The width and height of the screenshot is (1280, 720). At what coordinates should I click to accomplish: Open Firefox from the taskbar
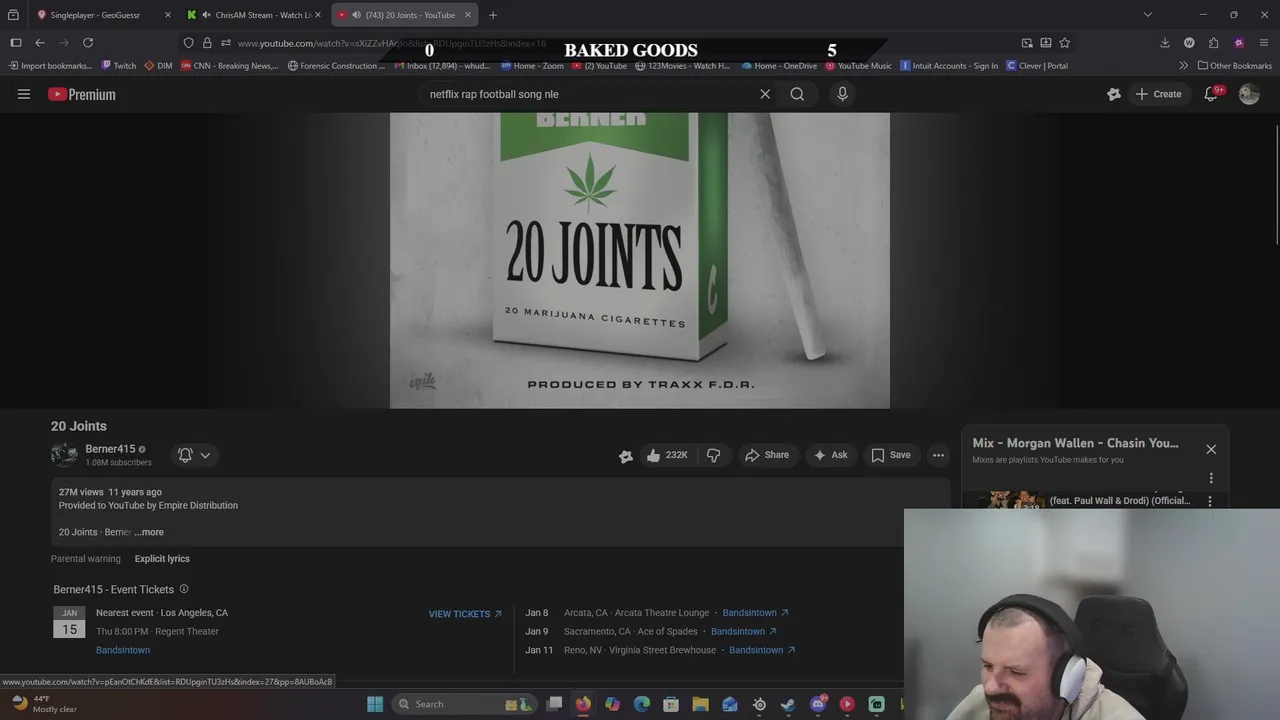(x=583, y=704)
